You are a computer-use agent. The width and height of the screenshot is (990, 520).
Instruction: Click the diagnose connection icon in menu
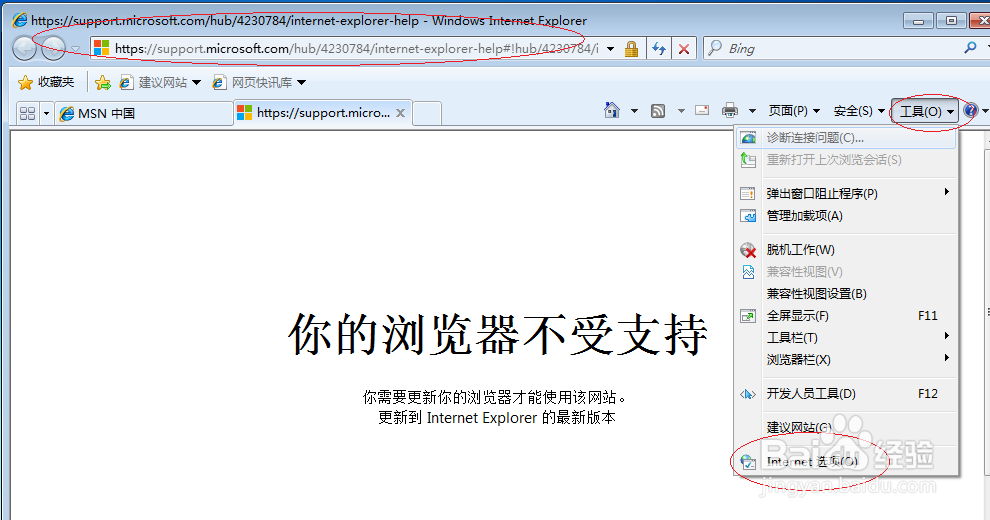[x=748, y=138]
